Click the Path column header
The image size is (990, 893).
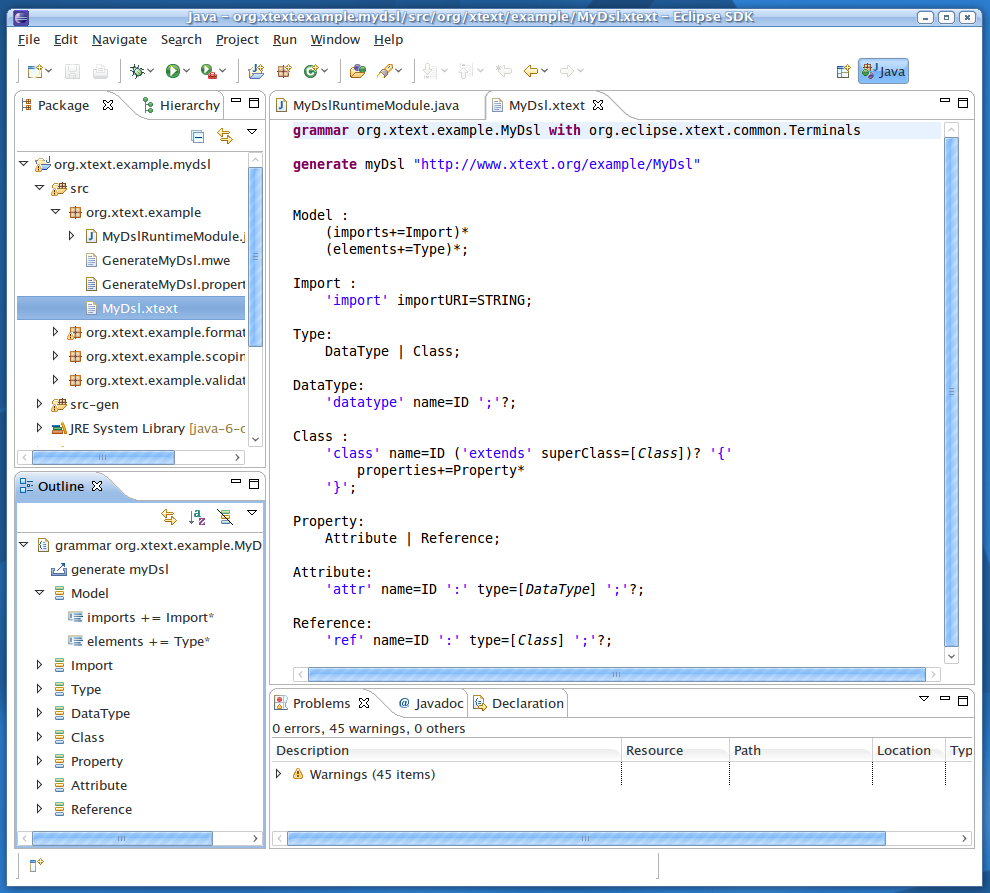(801, 750)
